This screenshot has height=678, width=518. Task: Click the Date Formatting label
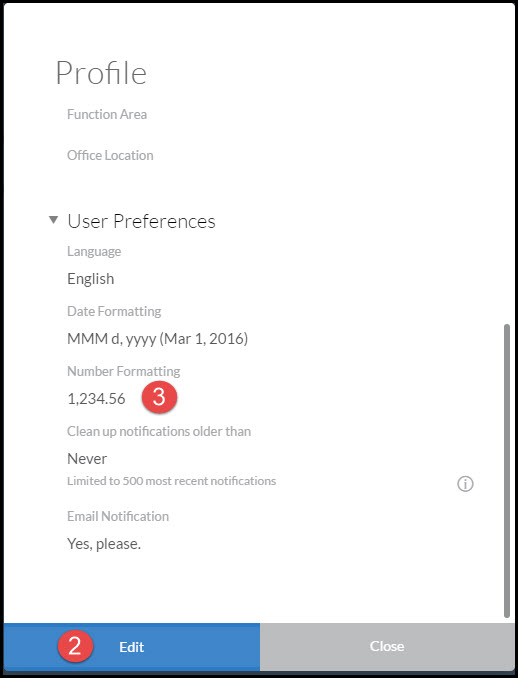pos(114,312)
